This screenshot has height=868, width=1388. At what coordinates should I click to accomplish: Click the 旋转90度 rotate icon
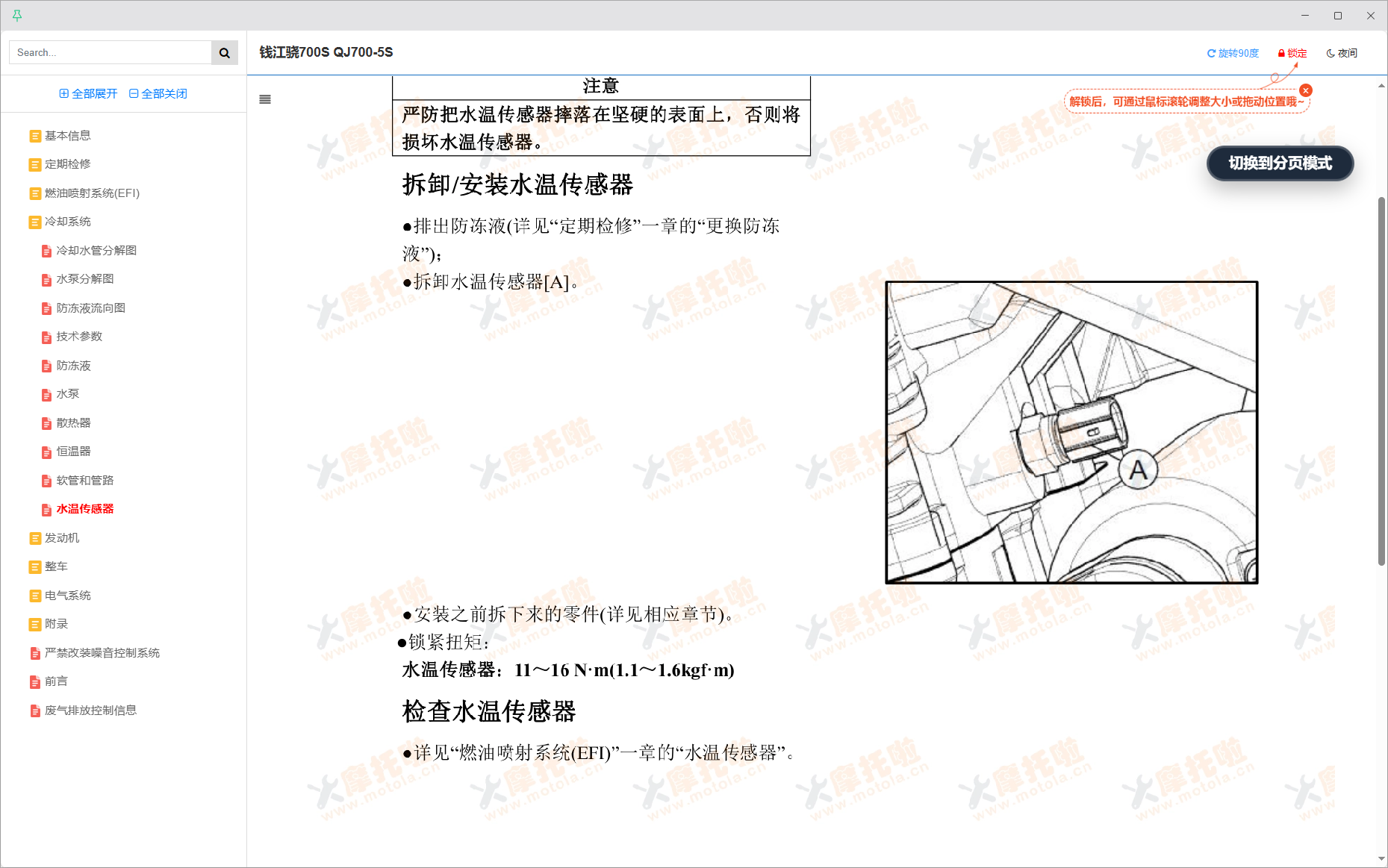pyautogui.click(x=1211, y=52)
